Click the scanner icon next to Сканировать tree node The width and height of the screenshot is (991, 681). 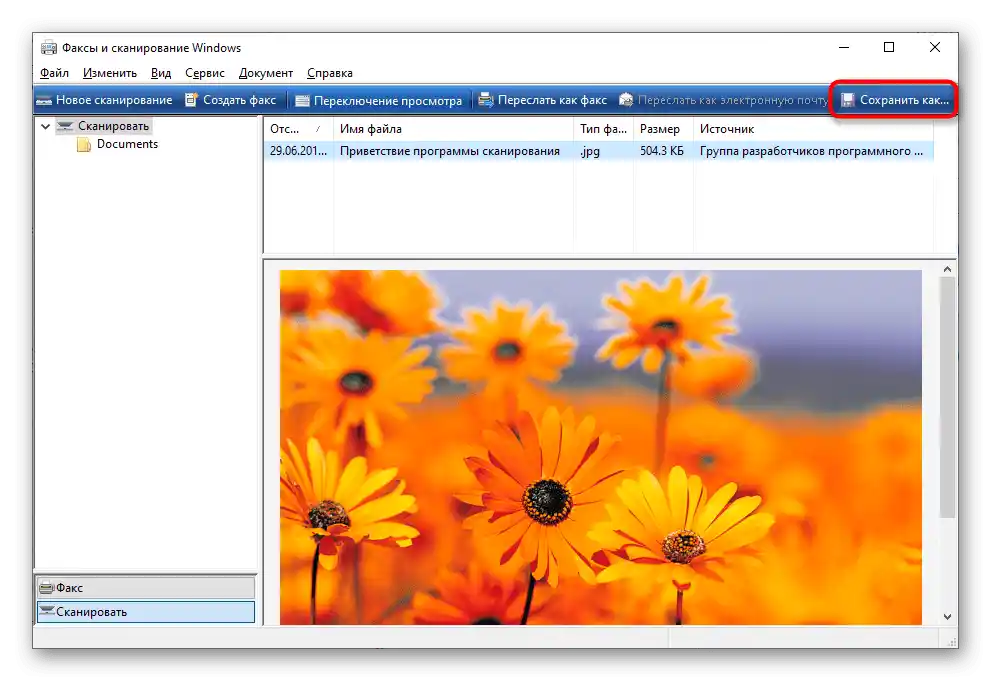click(65, 126)
